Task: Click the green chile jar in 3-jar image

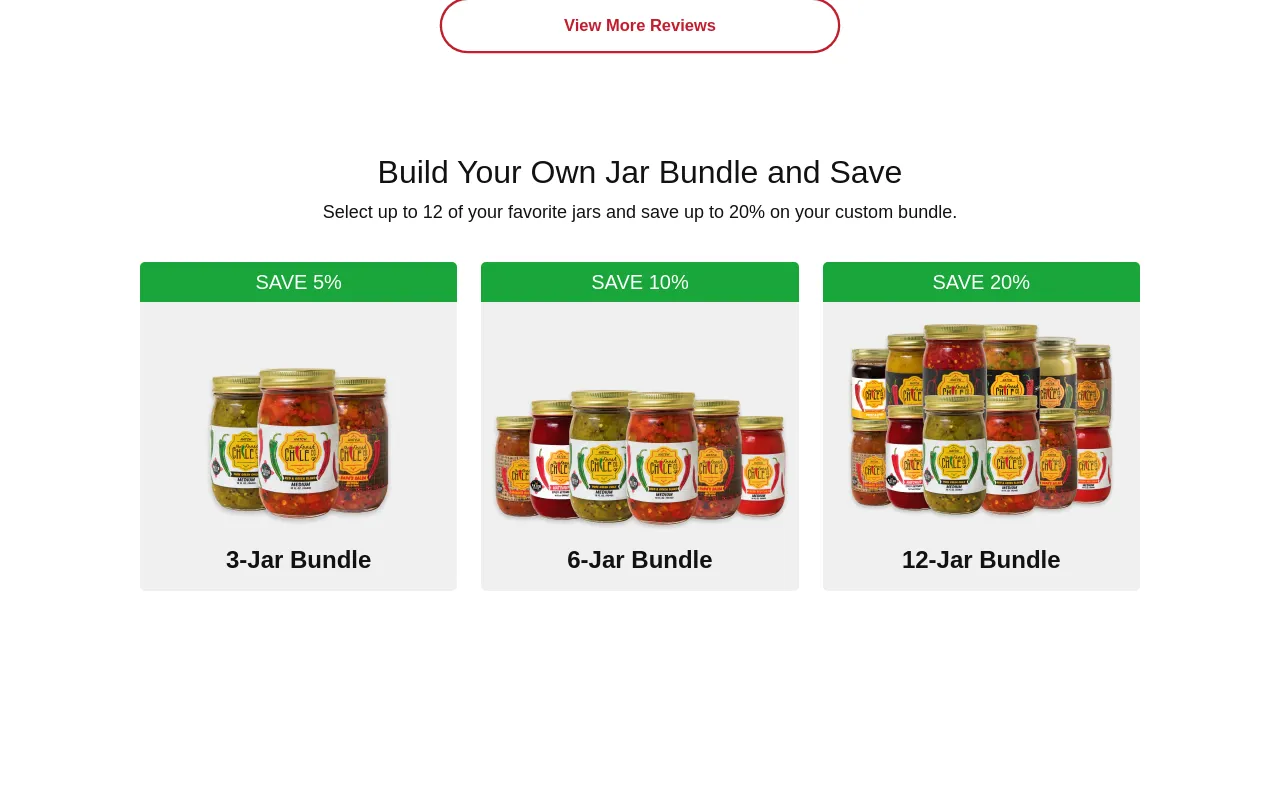Action: coord(235,445)
